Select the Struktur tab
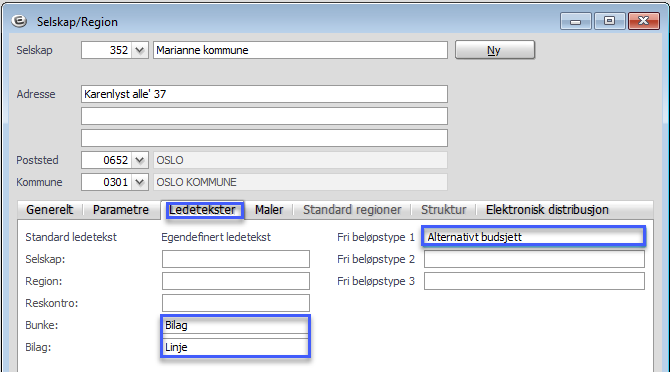This screenshot has height=372, width=670. click(444, 210)
